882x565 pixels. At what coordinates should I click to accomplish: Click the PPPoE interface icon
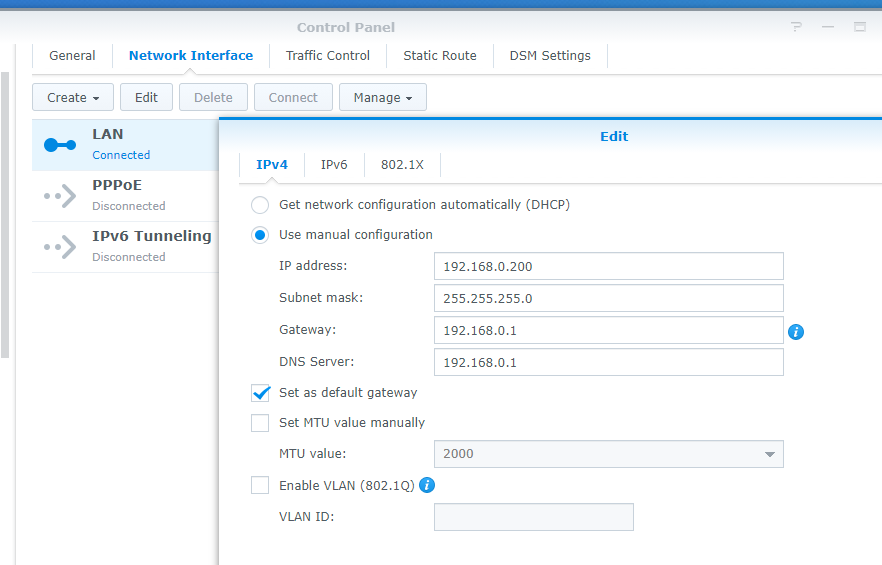60,196
